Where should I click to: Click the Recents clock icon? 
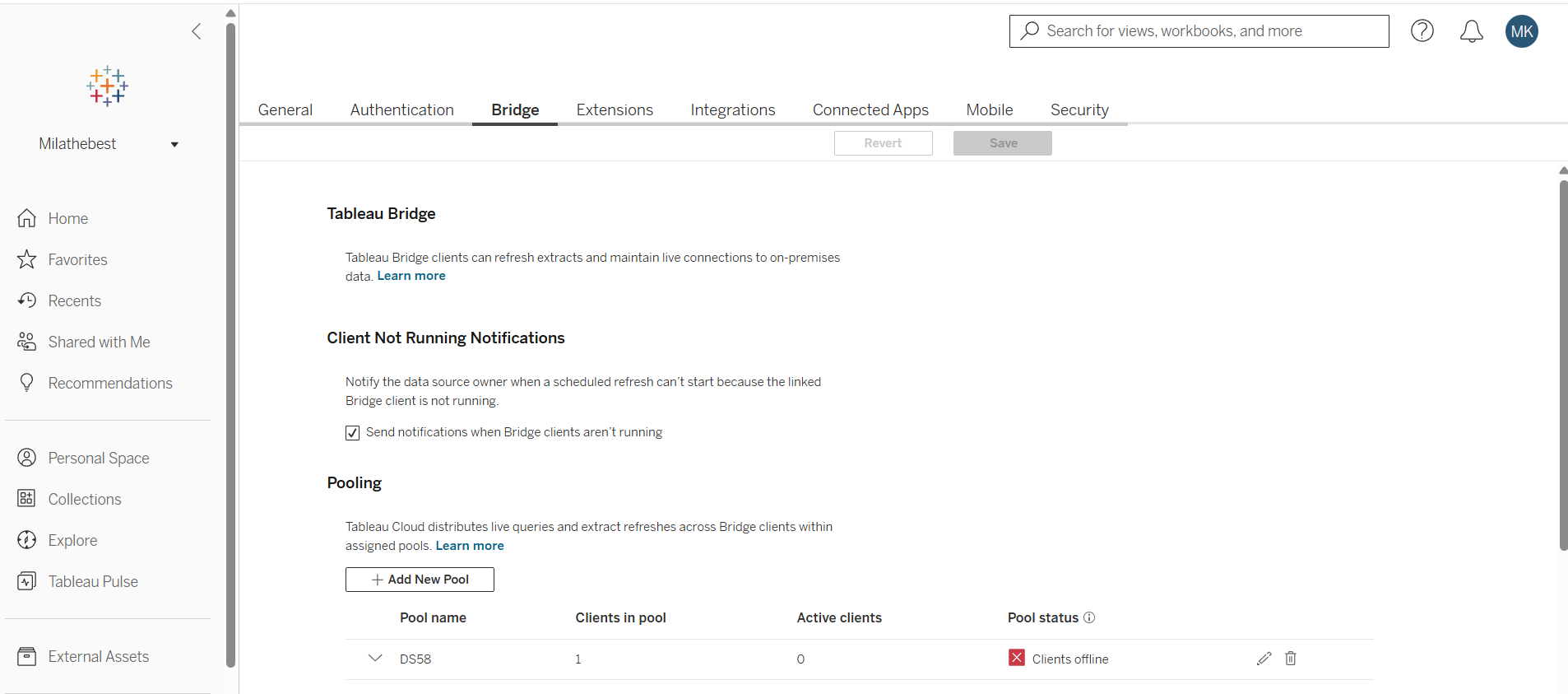pos(27,300)
